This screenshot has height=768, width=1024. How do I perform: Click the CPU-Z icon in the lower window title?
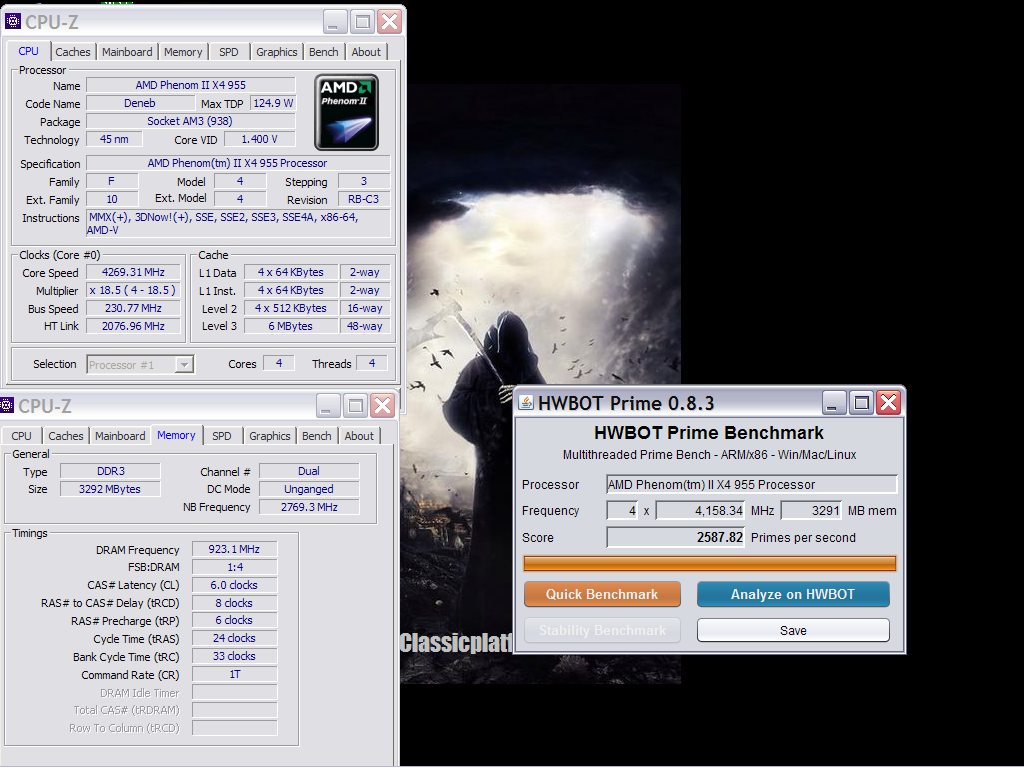coord(7,406)
